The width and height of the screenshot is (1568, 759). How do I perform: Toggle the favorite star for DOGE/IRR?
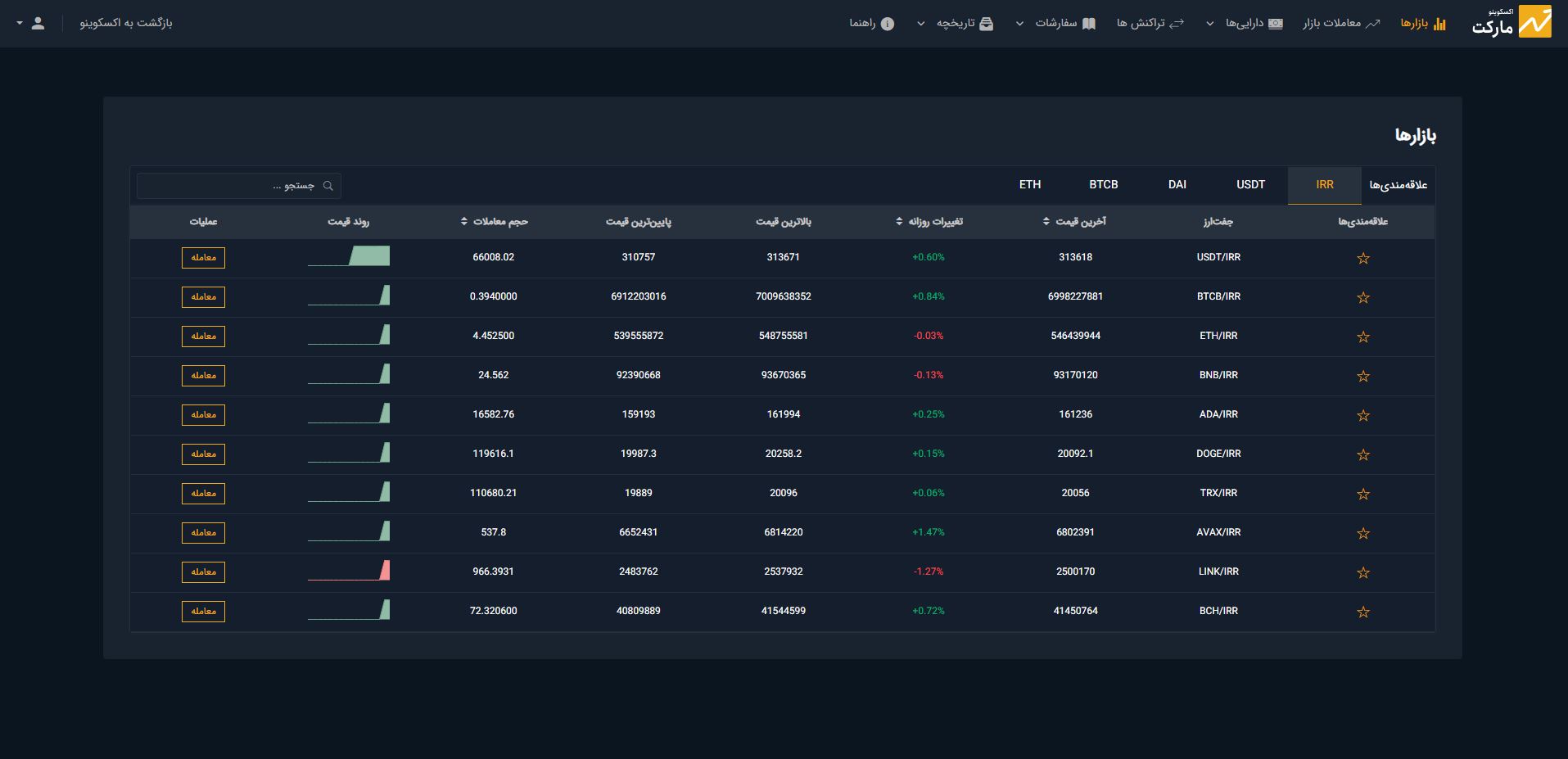1363,454
